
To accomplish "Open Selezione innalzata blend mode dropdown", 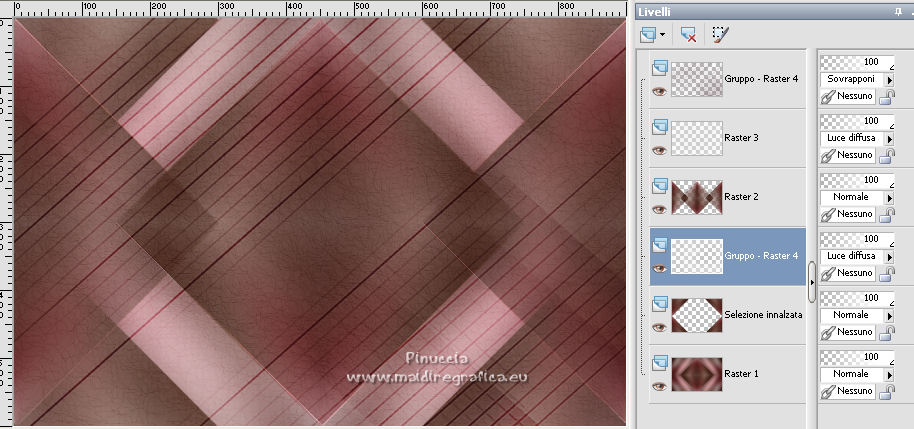I will [x=890, y=315].
